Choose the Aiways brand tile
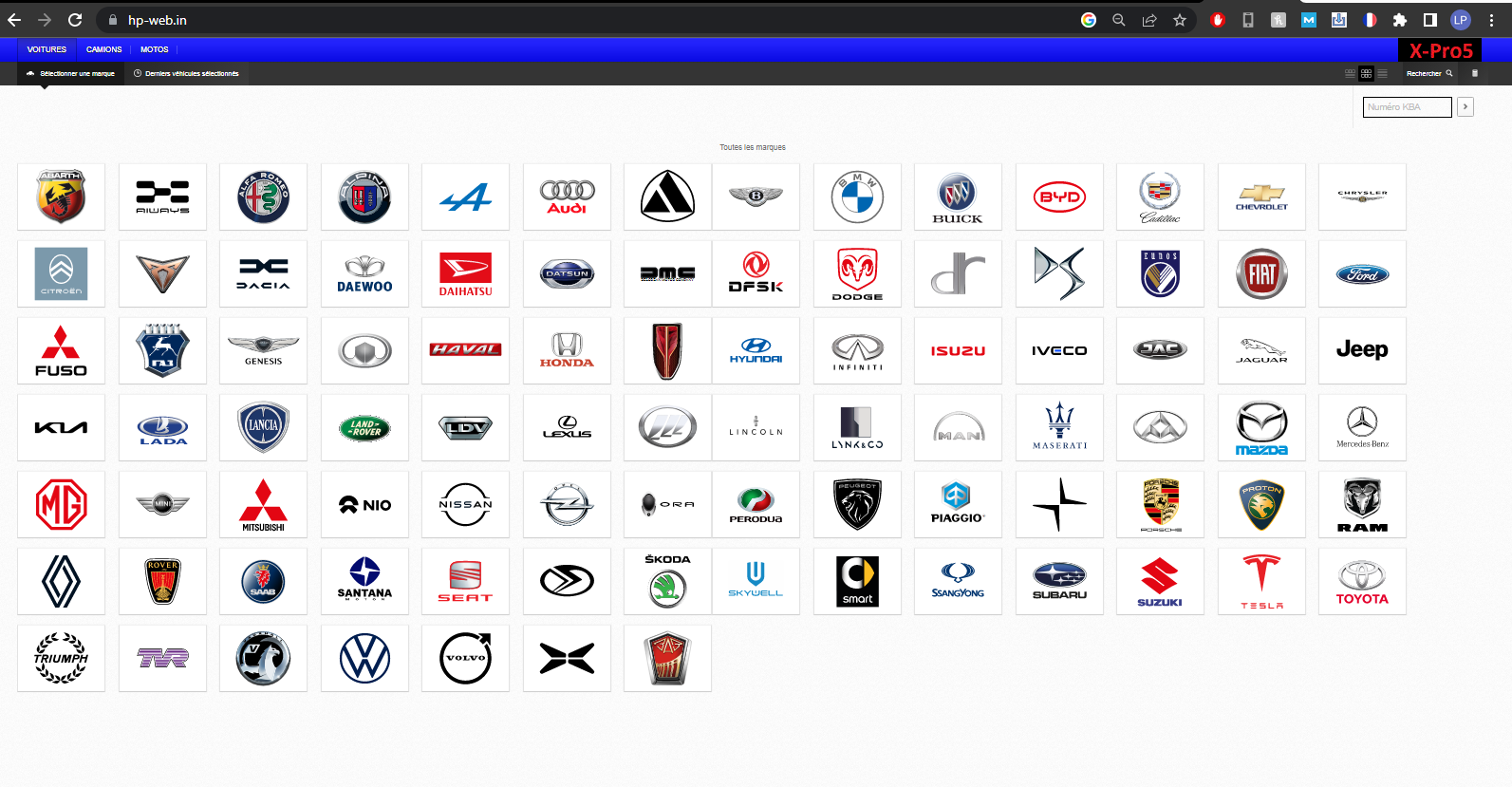 [162, 197]
